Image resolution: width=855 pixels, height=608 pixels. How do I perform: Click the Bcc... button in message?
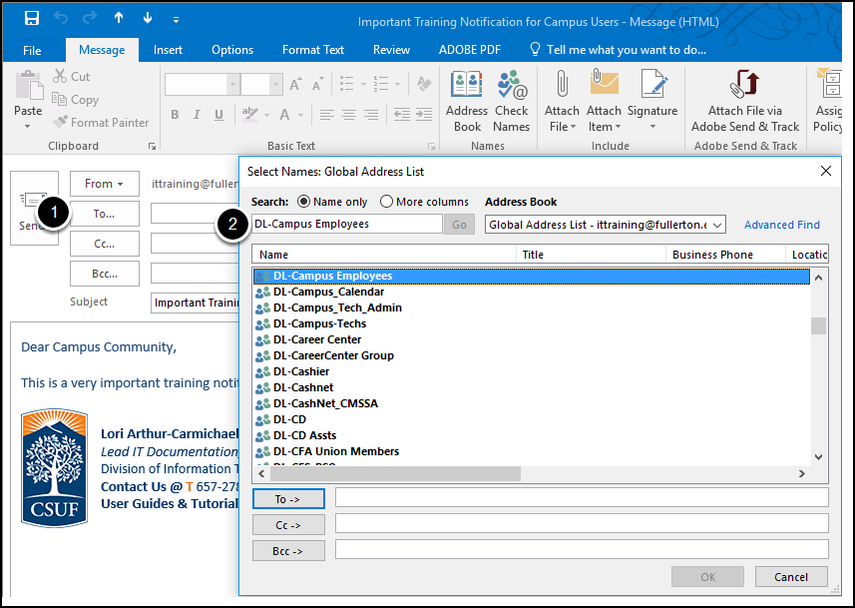pos(104,274)
